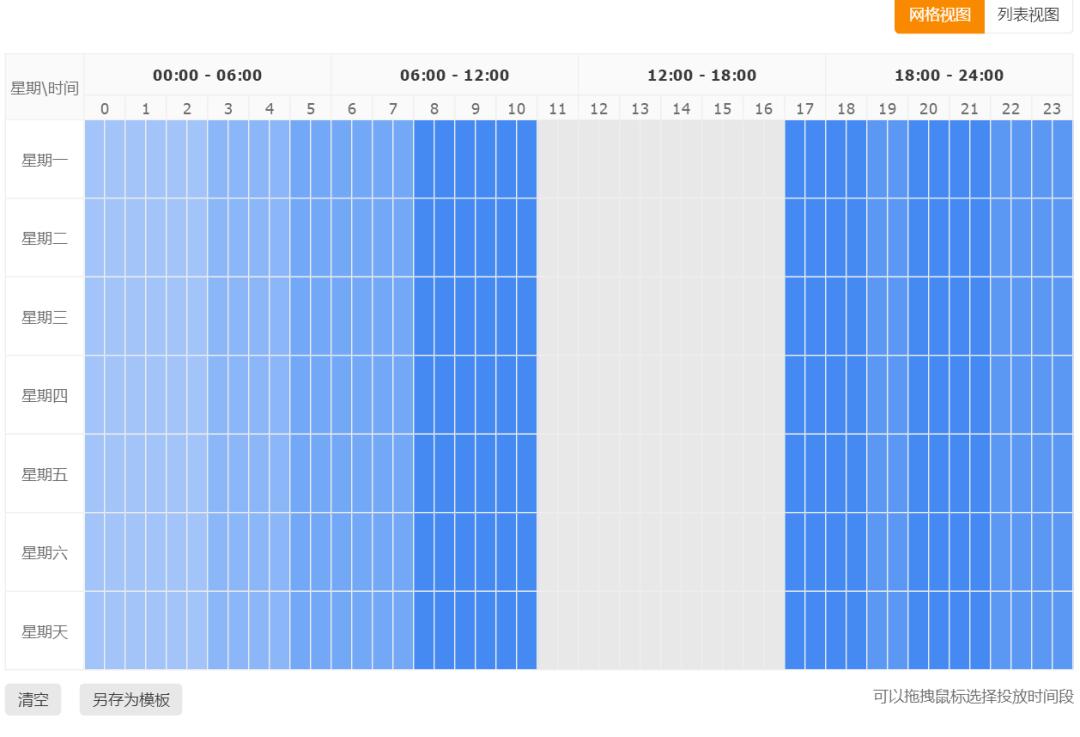Click the 00:00 - 06:00 time range header

[207, 75]
